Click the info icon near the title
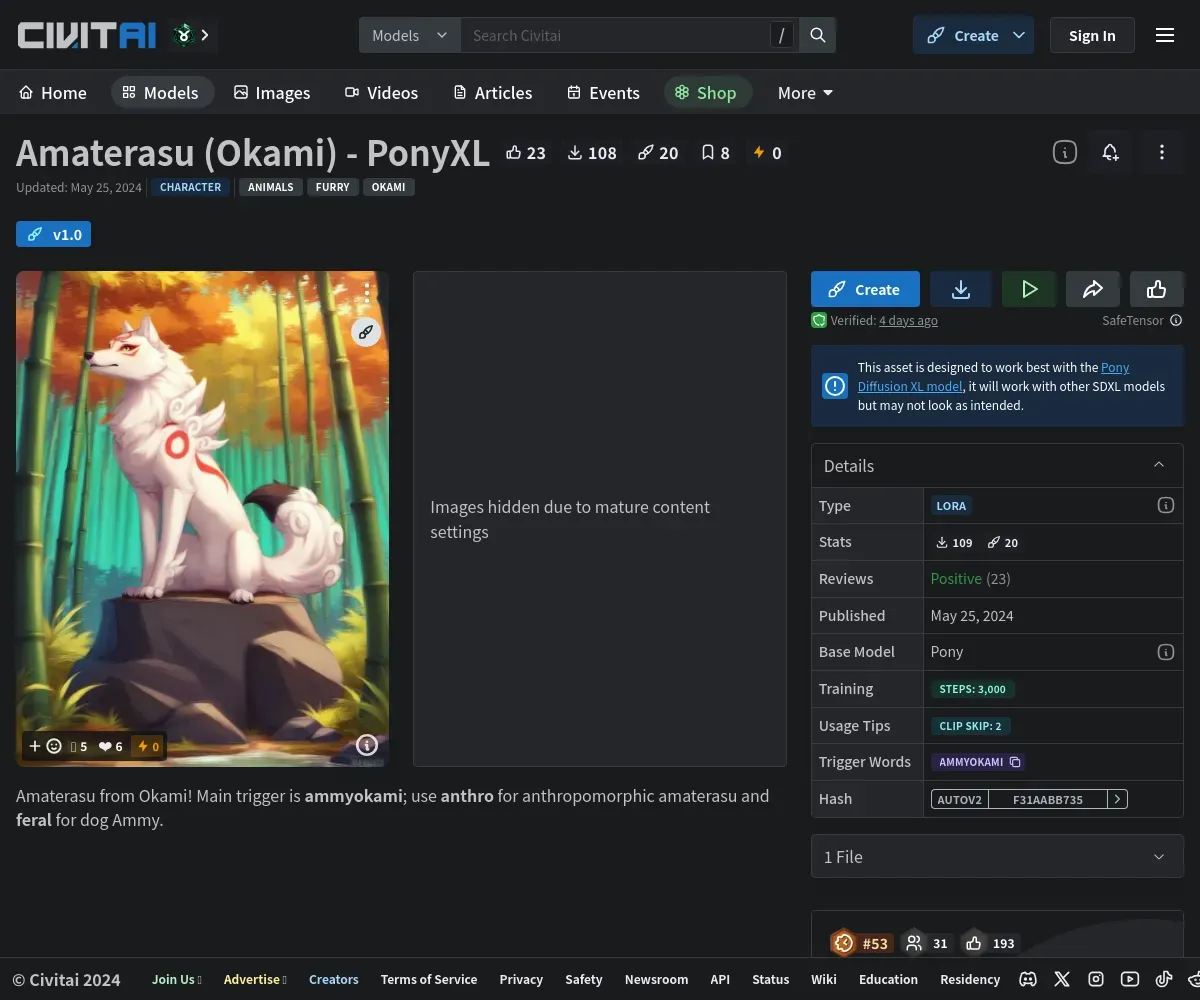 pyautogui.click(x=1065, y=152)
